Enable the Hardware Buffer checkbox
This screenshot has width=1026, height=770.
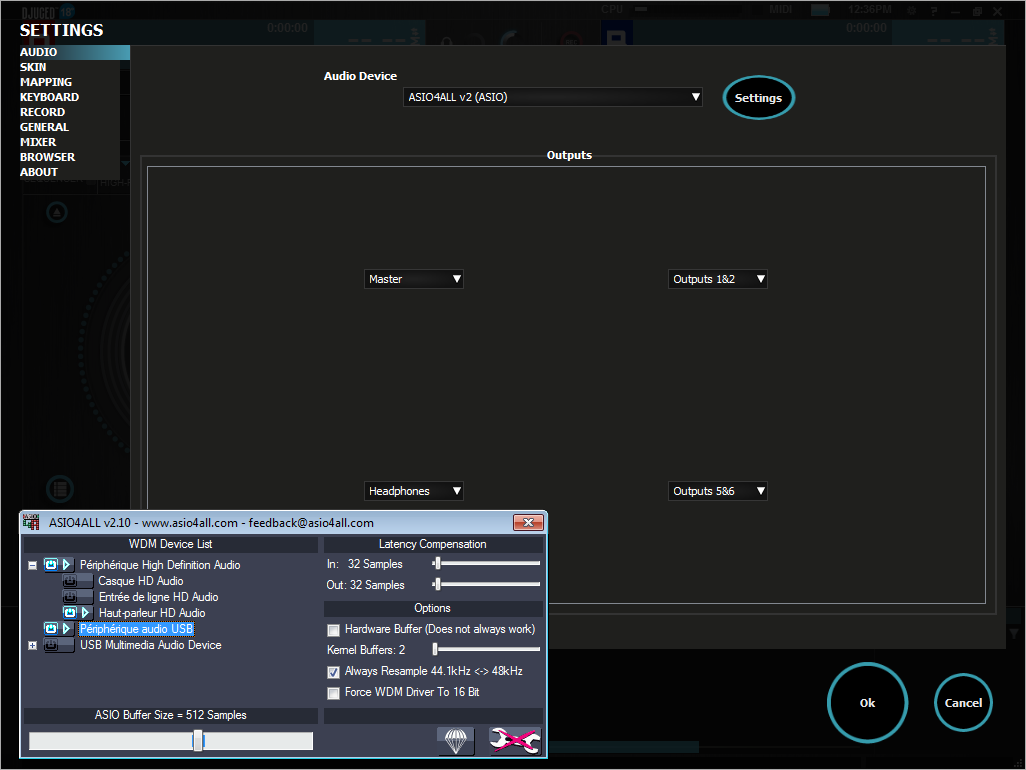point(334,630)
